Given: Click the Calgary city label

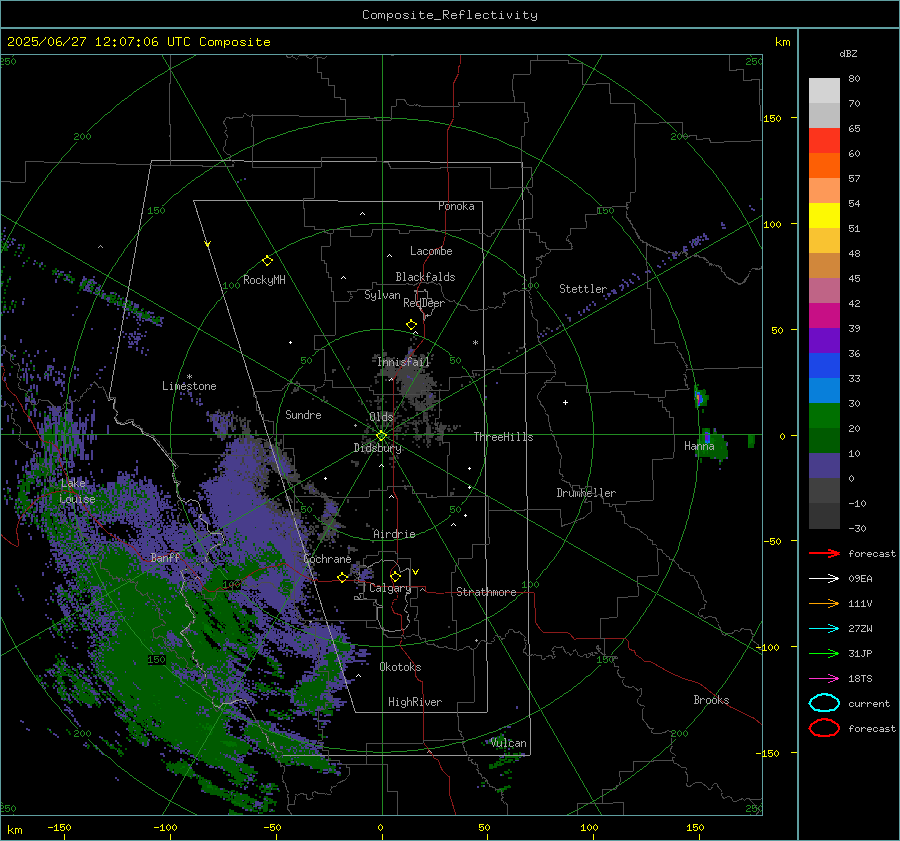Looking at the screenshot, I should coord(390,588).
